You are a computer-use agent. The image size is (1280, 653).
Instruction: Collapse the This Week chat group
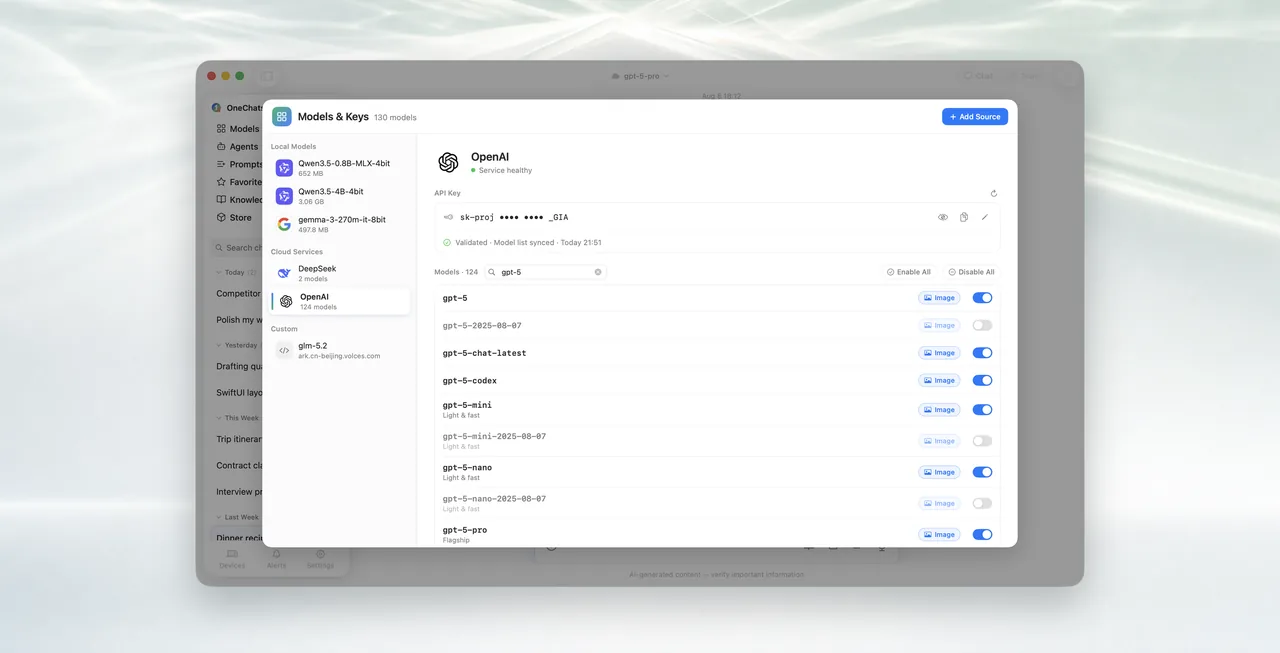(219, 418)
